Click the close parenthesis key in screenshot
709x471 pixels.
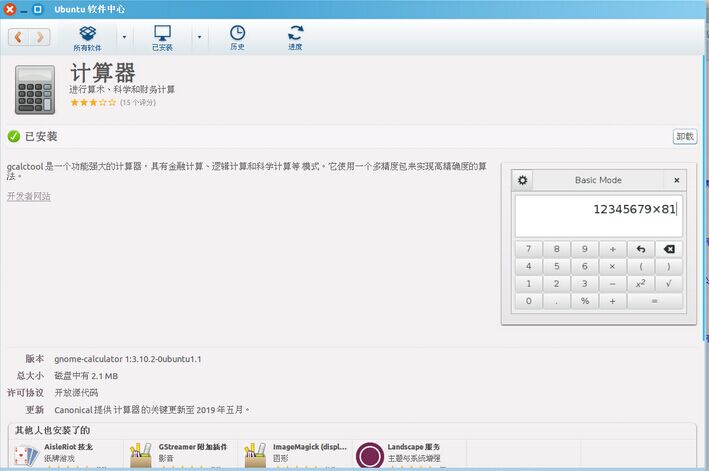(669, 266)
